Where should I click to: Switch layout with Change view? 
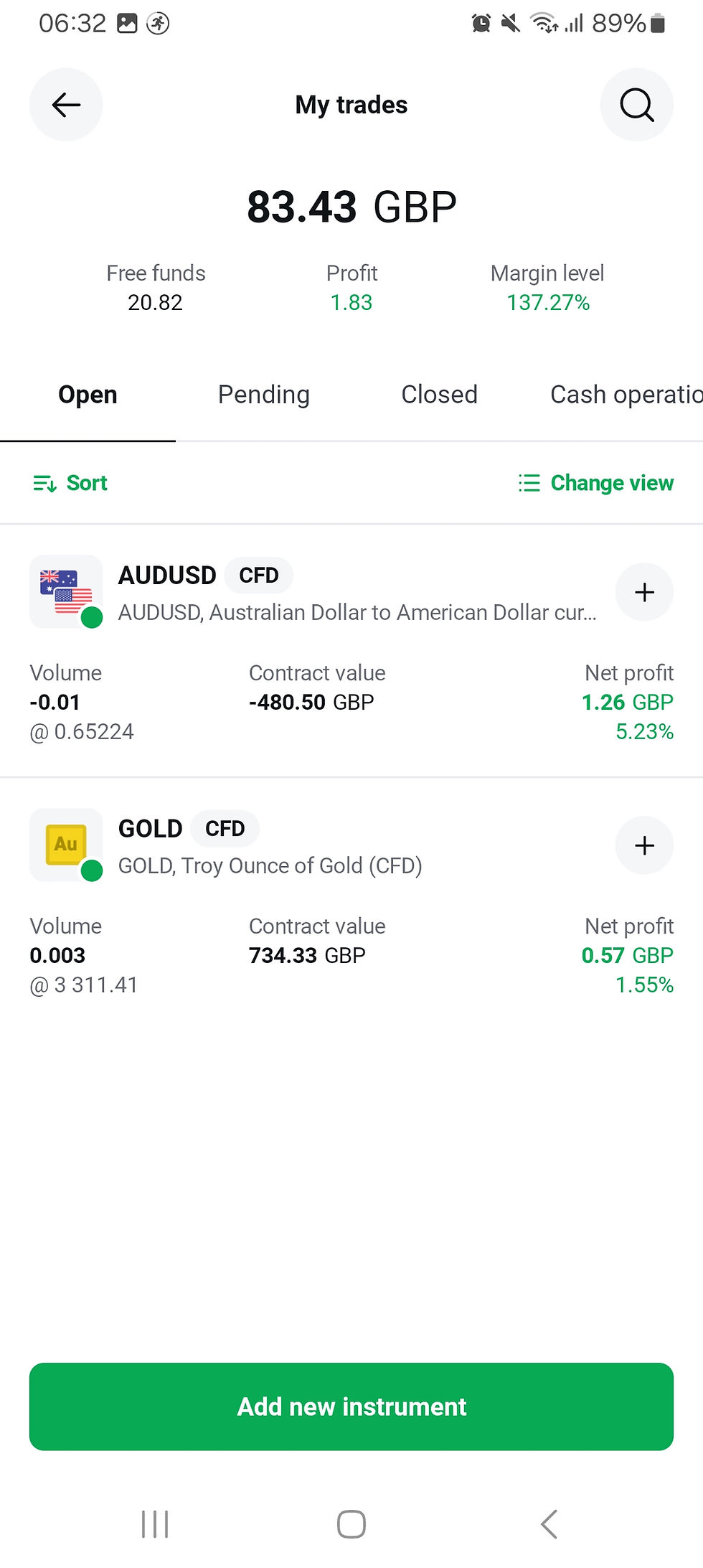pos(596,483)
